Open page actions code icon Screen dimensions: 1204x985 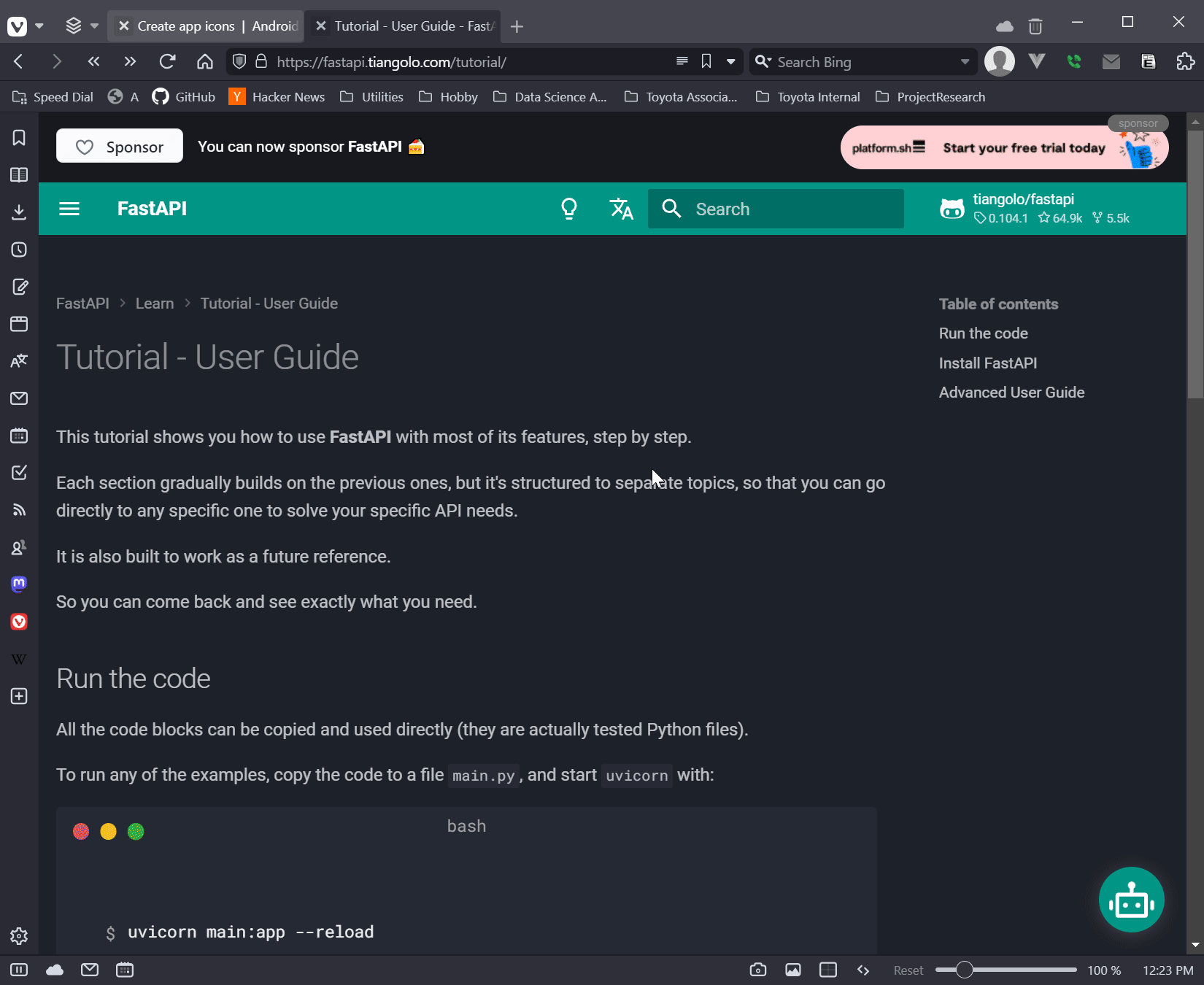(863, 970)
